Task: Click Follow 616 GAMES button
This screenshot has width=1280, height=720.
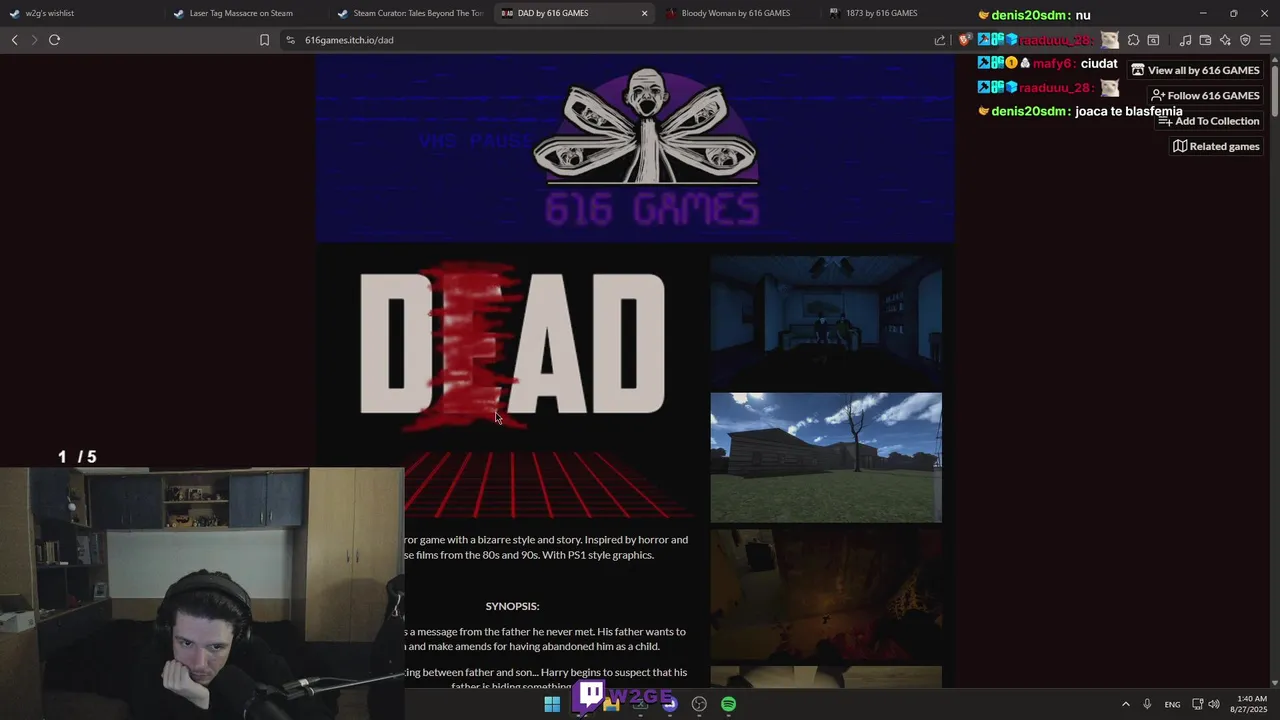Action: pyautogui.click(x=1205, y=95)
